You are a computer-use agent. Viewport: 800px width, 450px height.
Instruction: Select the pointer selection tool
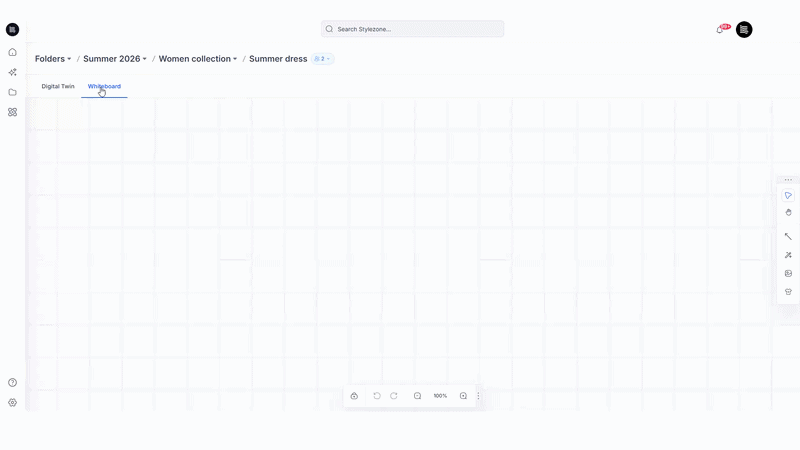[x=788, y=196]
